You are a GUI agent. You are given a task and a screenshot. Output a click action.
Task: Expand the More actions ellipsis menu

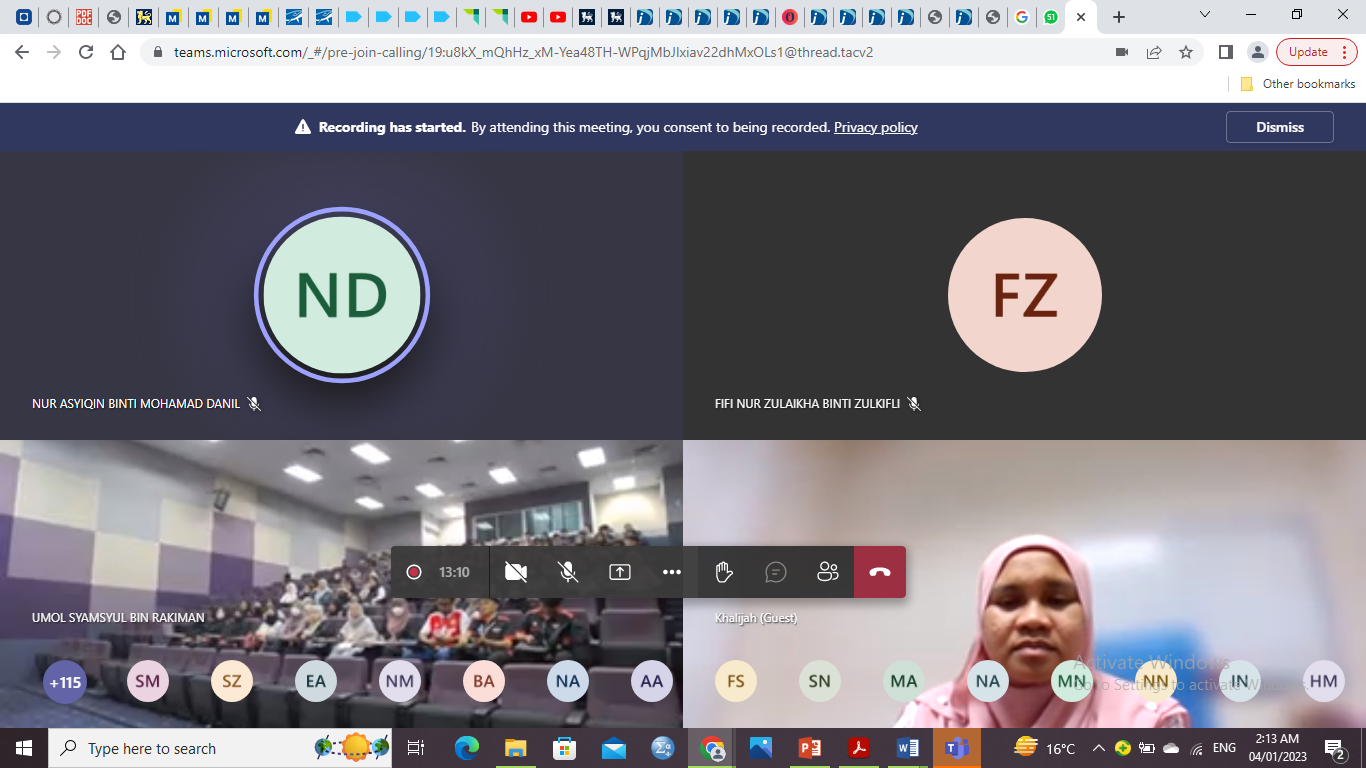pyautogui.click(x=672, y=572)
